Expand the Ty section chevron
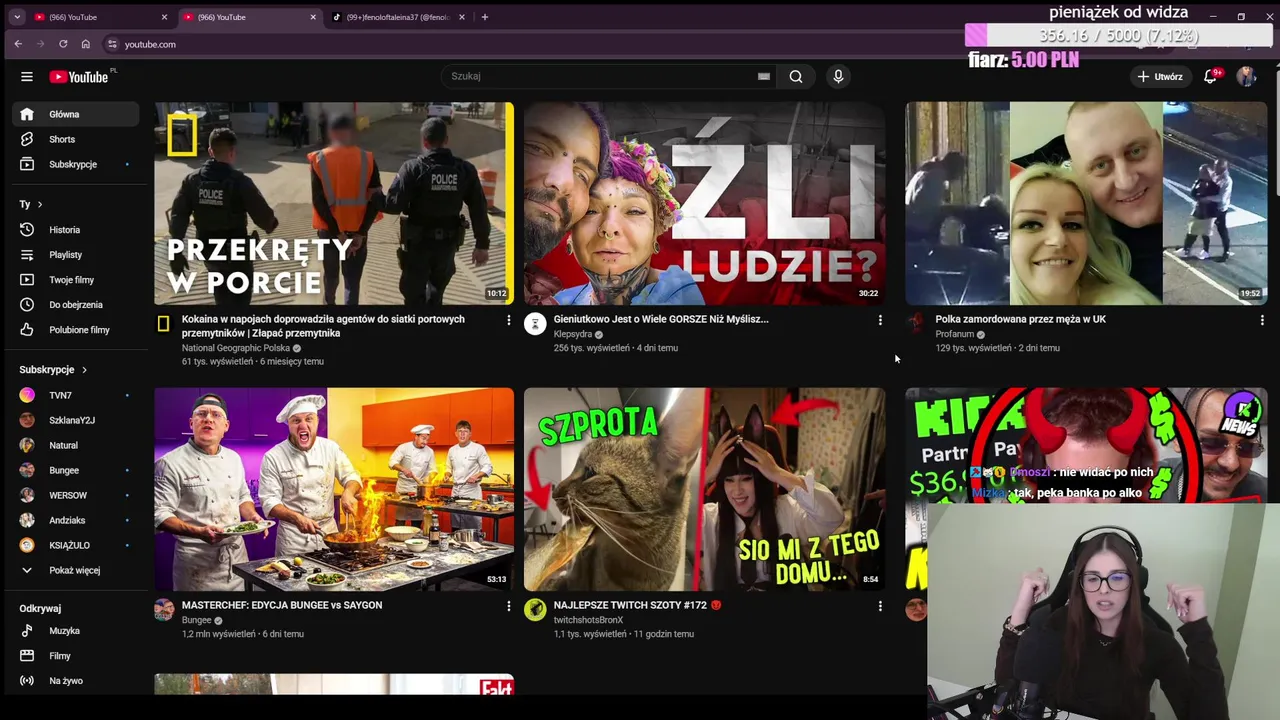The image size is (1280, 720). click(x=40, y=204)
